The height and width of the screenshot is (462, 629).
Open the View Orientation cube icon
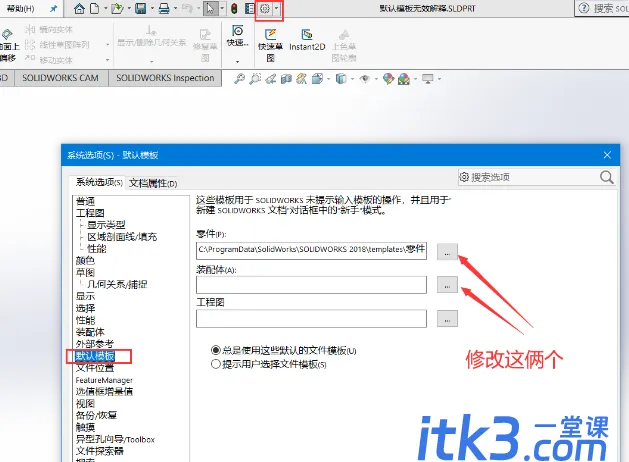pyautogui.click(x=317, y=79)
